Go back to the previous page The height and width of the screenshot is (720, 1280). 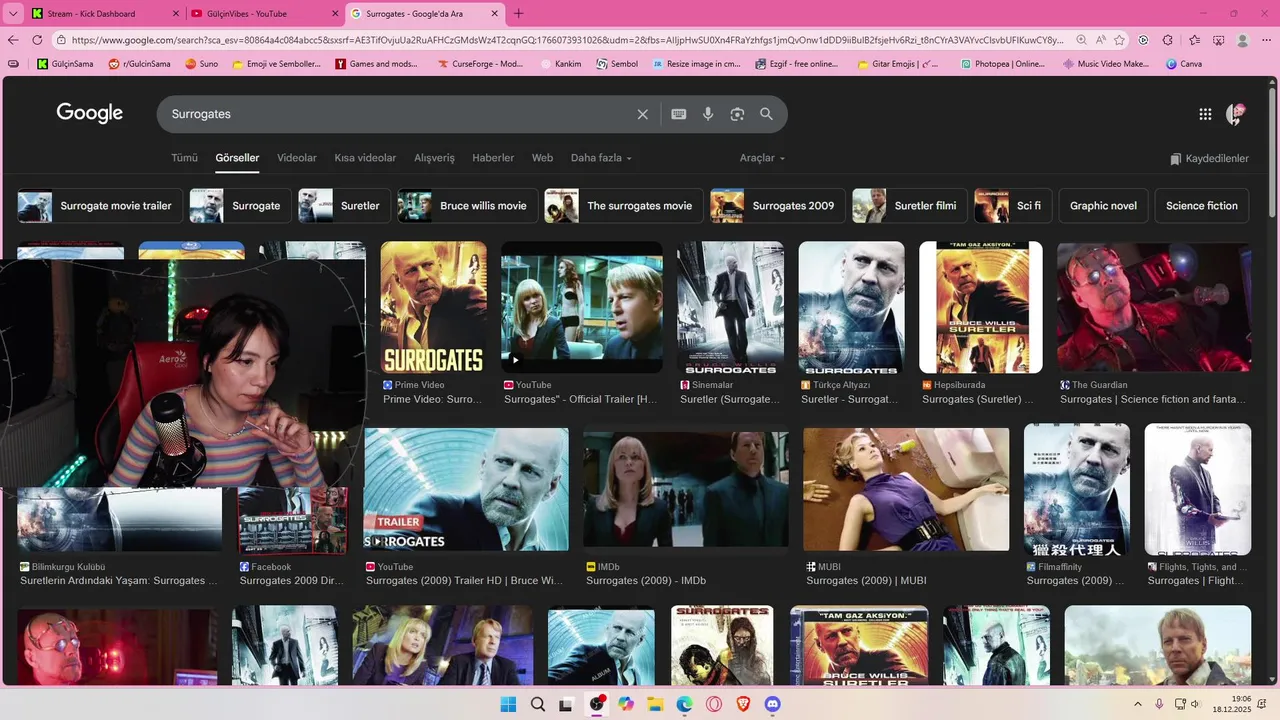(13, 40)
